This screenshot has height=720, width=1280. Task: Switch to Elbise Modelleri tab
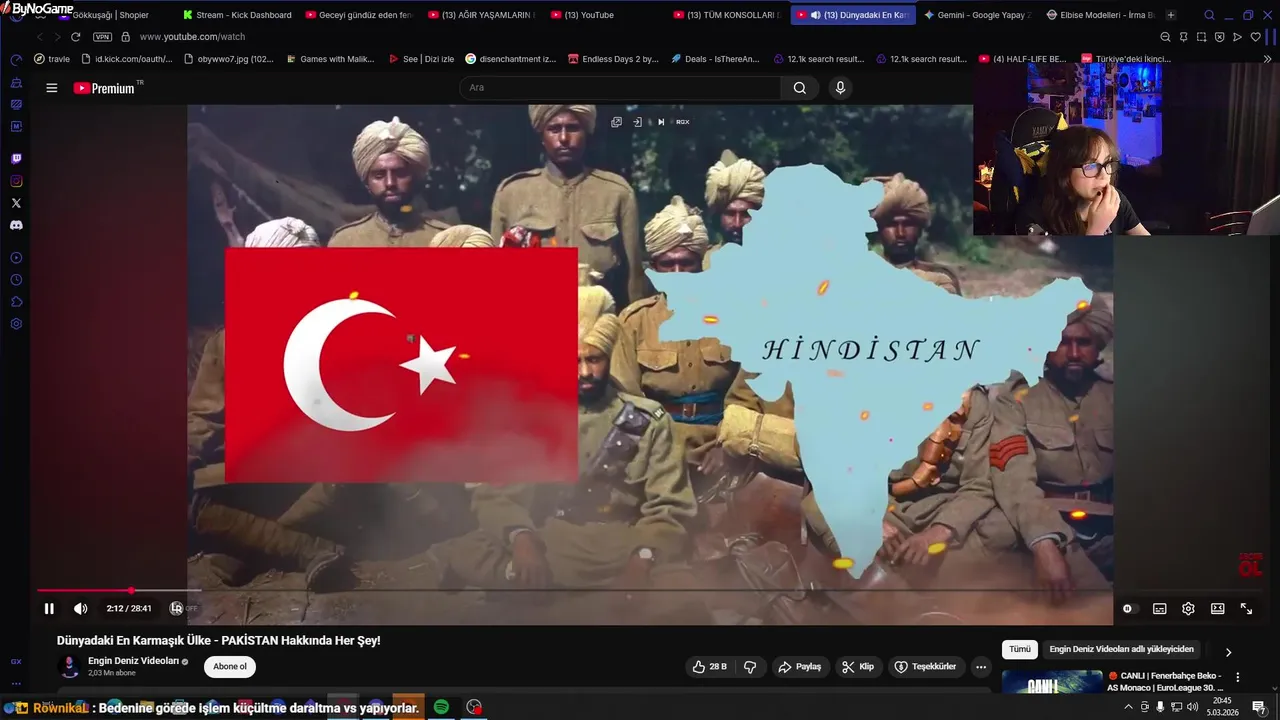pyautogui.click(x=1099, y=15)
